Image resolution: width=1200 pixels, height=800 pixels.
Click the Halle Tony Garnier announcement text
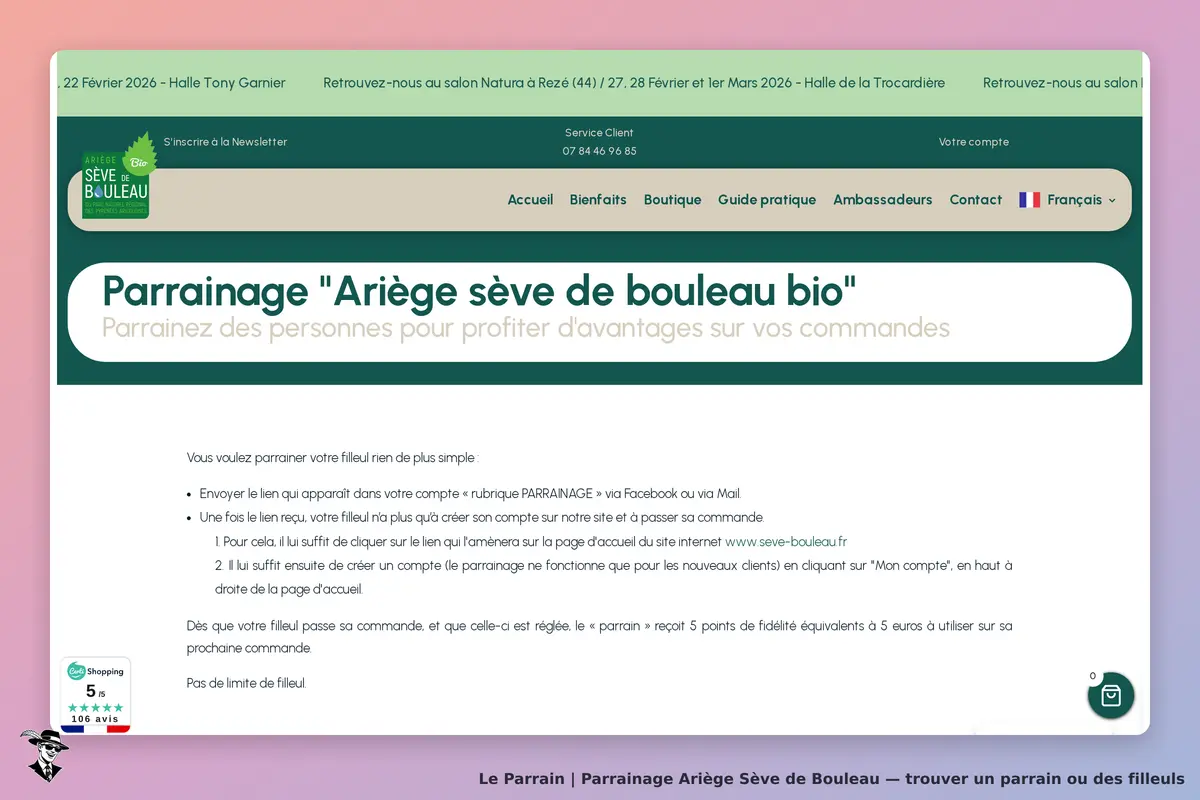pyautogui.click(x=172, y=83)
